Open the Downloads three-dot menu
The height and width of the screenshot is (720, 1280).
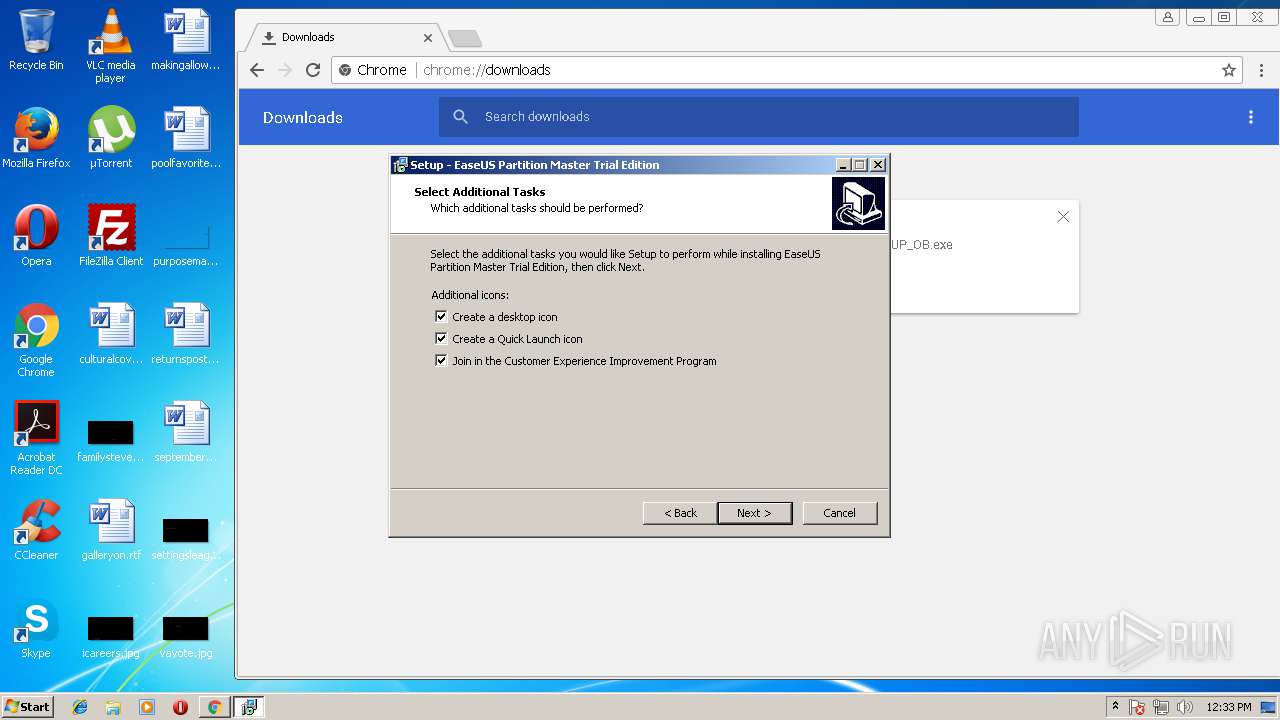tap(1250, 117)
